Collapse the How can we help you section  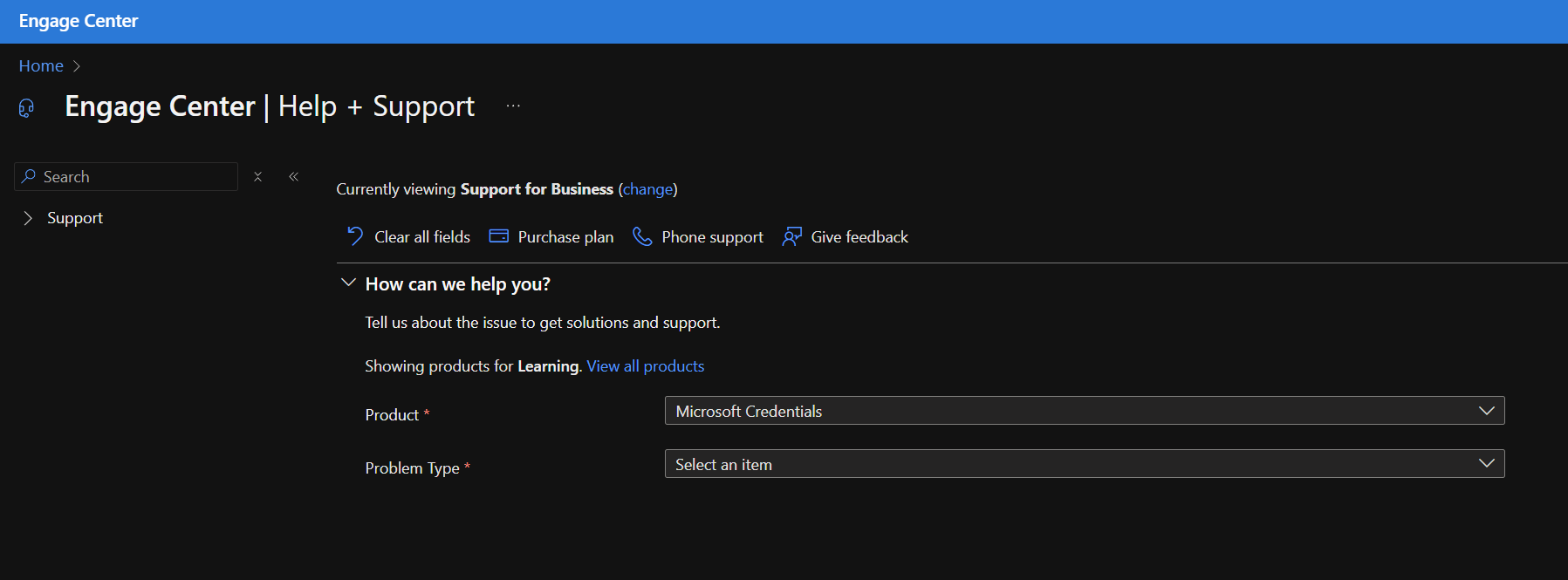[x=348, y=283]
